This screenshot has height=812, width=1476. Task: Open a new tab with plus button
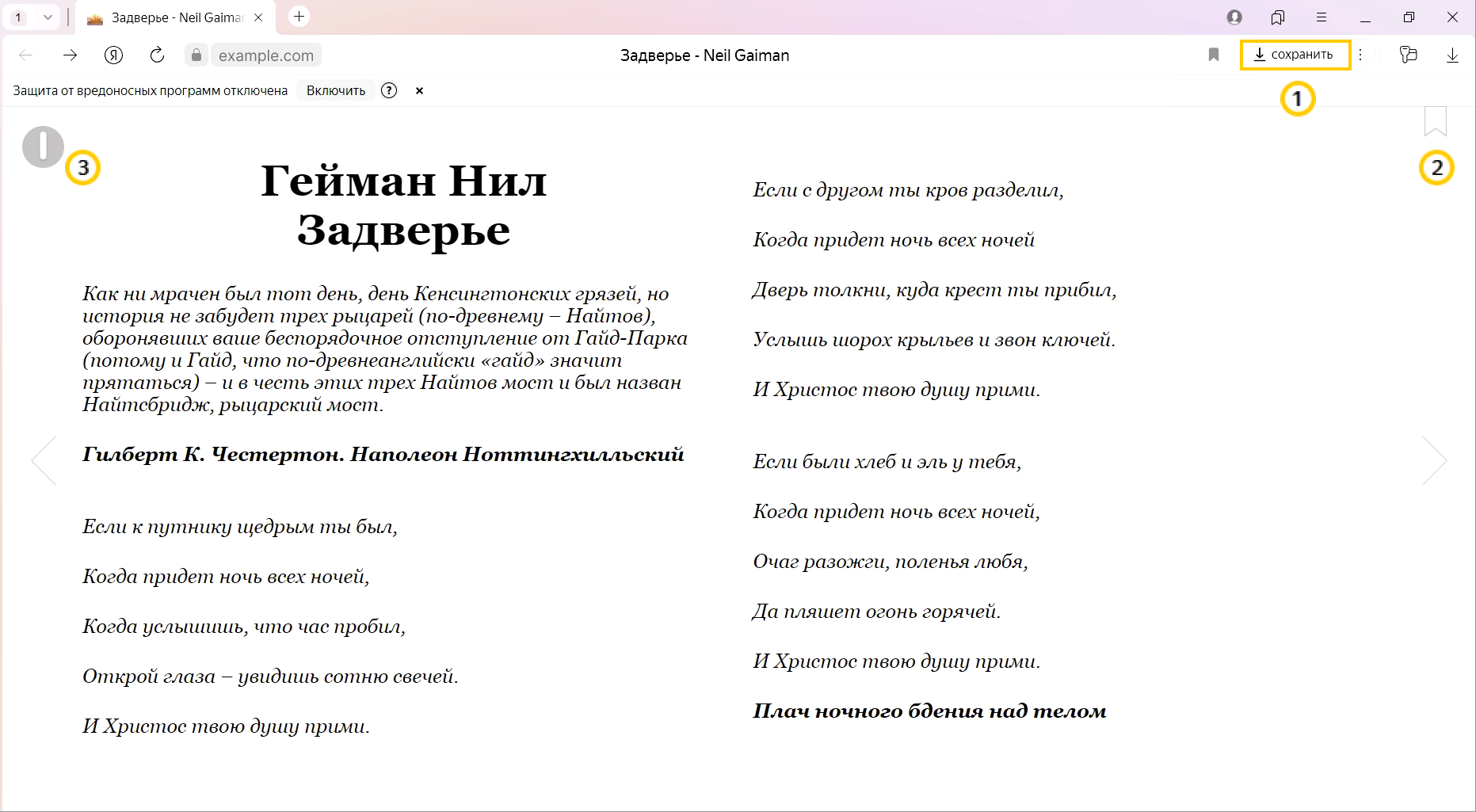[x=299, y=17]
